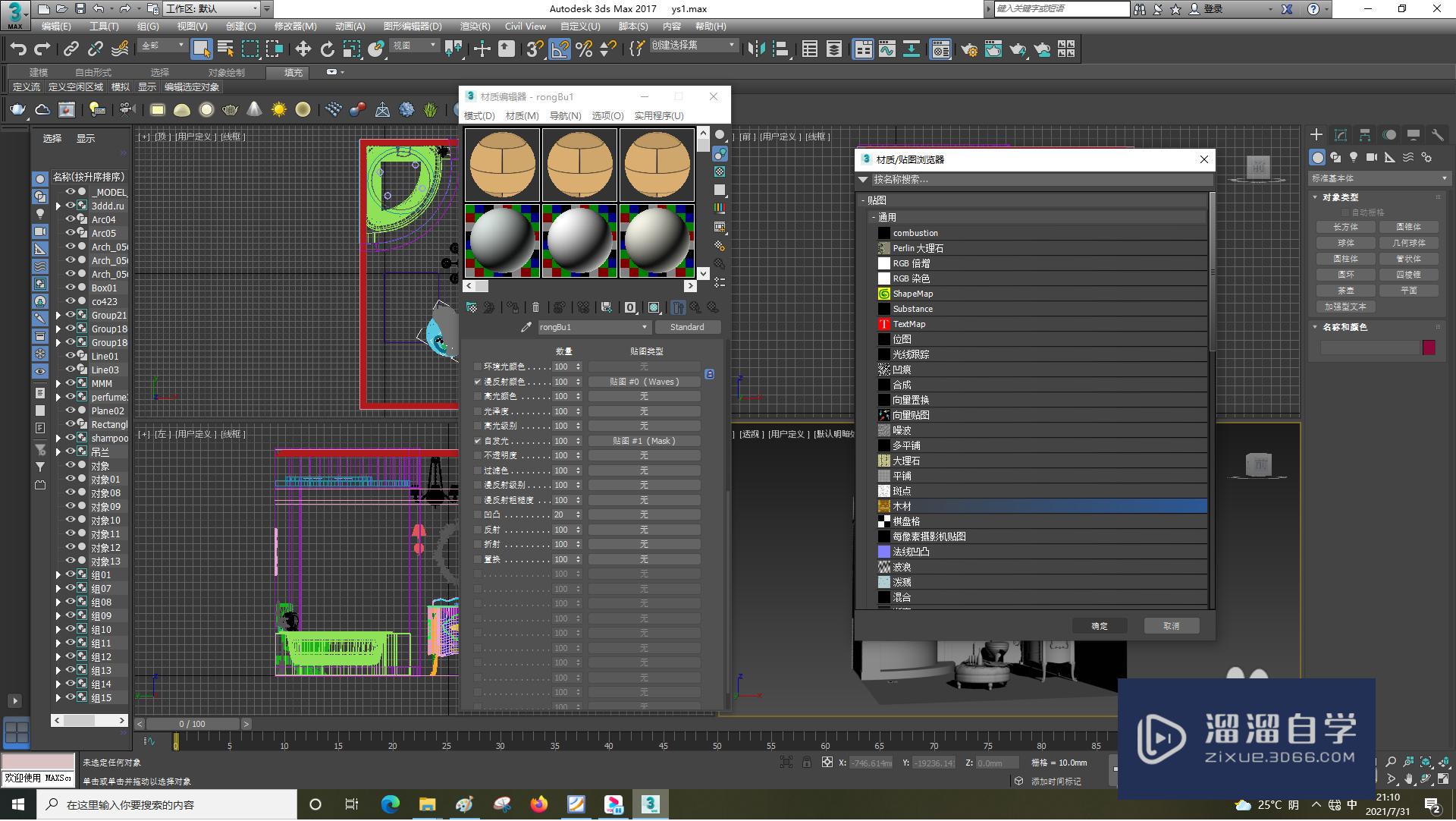Expand the 3ddd.ru tree node
The height and width of the screenshot is (821, 1456).
click(58, 206)
